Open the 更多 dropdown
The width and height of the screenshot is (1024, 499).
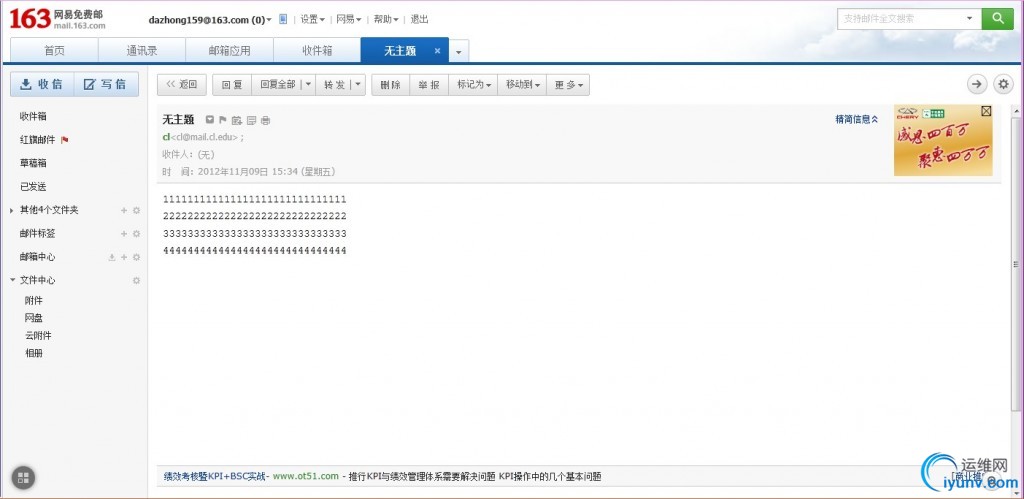[x=568, y=84]
